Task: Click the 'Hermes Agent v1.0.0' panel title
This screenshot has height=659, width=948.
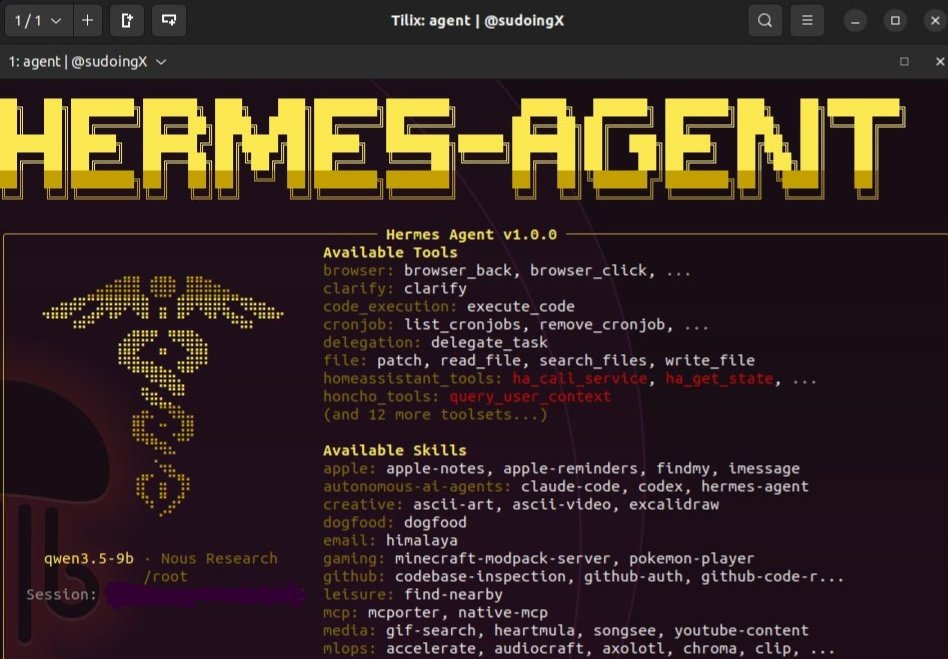Action: [472, 235]
